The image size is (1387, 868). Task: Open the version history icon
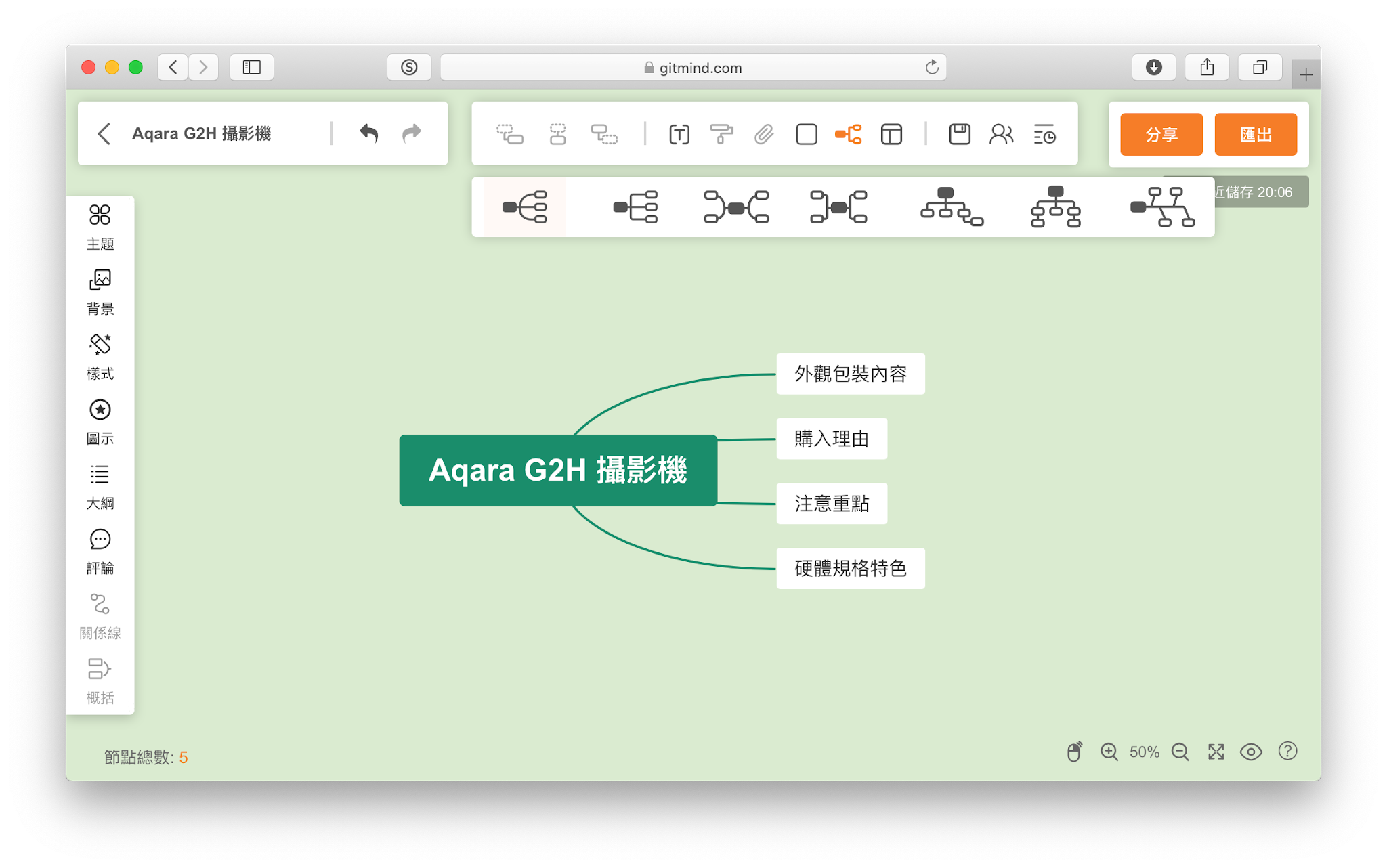1044,134
